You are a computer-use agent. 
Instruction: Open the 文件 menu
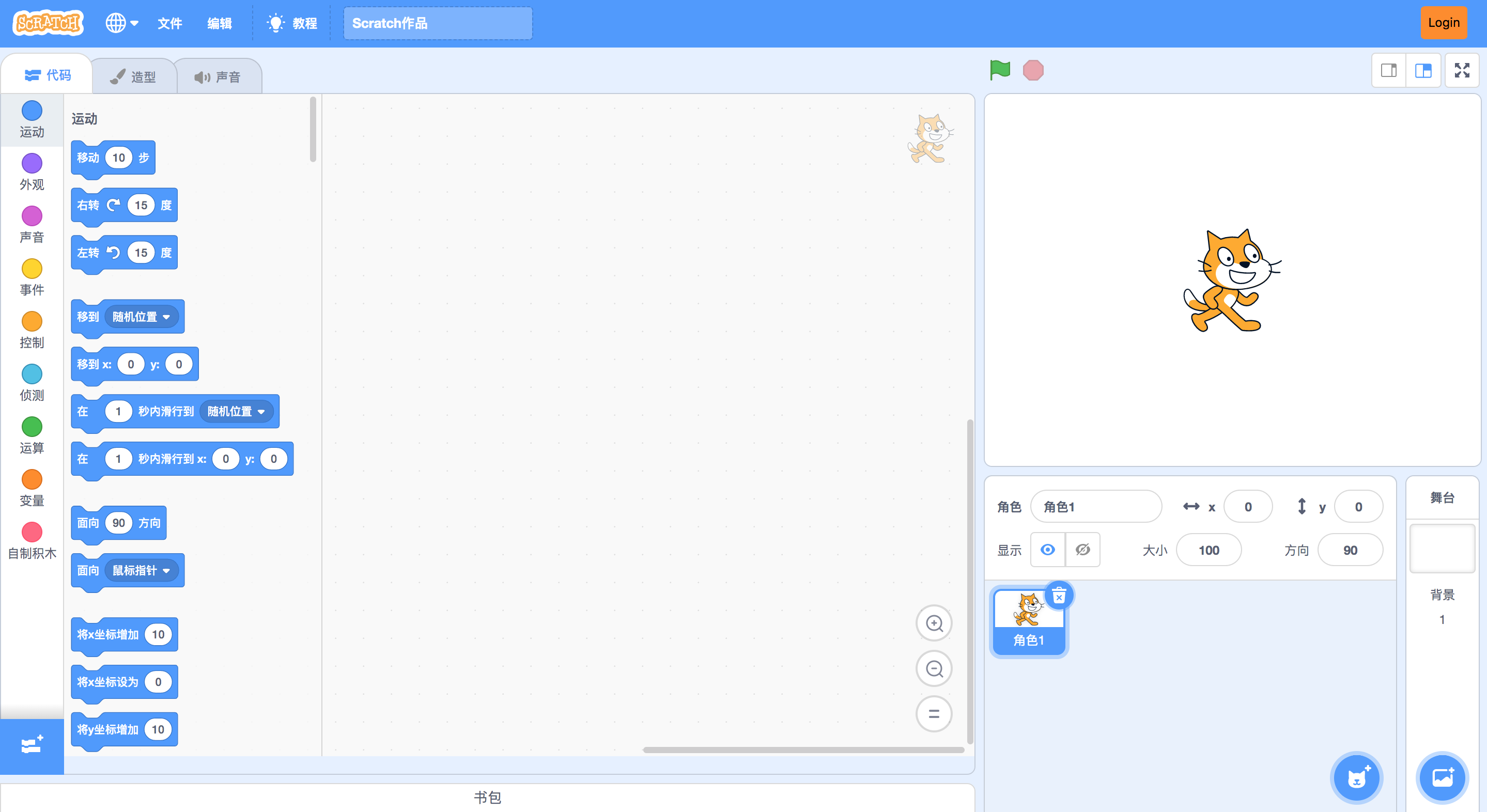[x=169, y=24]
